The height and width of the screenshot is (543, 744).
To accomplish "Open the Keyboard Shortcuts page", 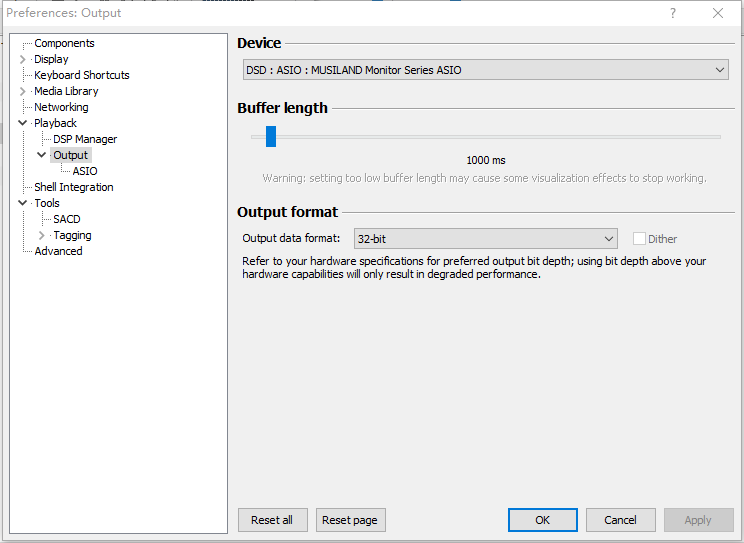I will (x=81, y=75).
